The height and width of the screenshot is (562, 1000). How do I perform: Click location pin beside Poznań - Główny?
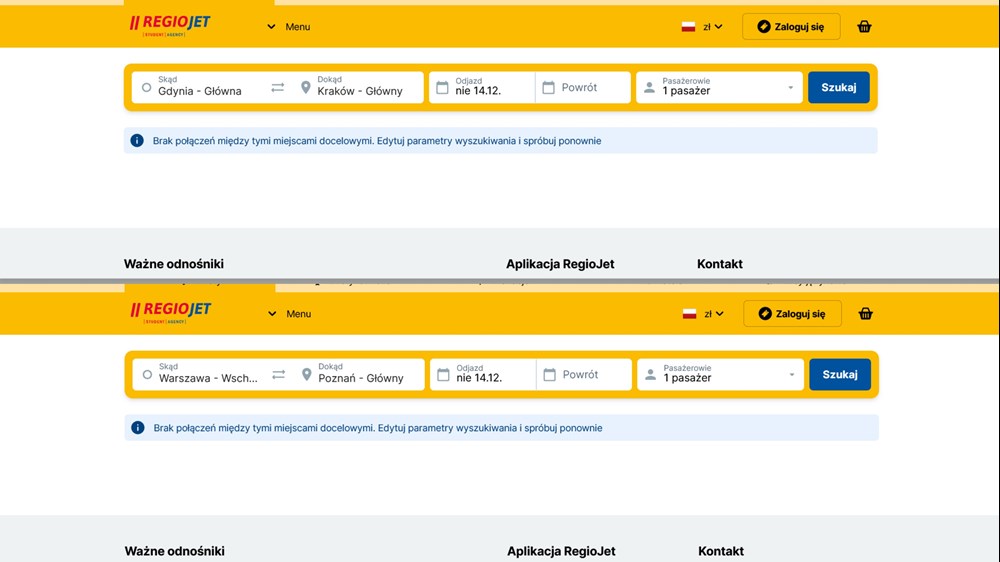[307, 375]
